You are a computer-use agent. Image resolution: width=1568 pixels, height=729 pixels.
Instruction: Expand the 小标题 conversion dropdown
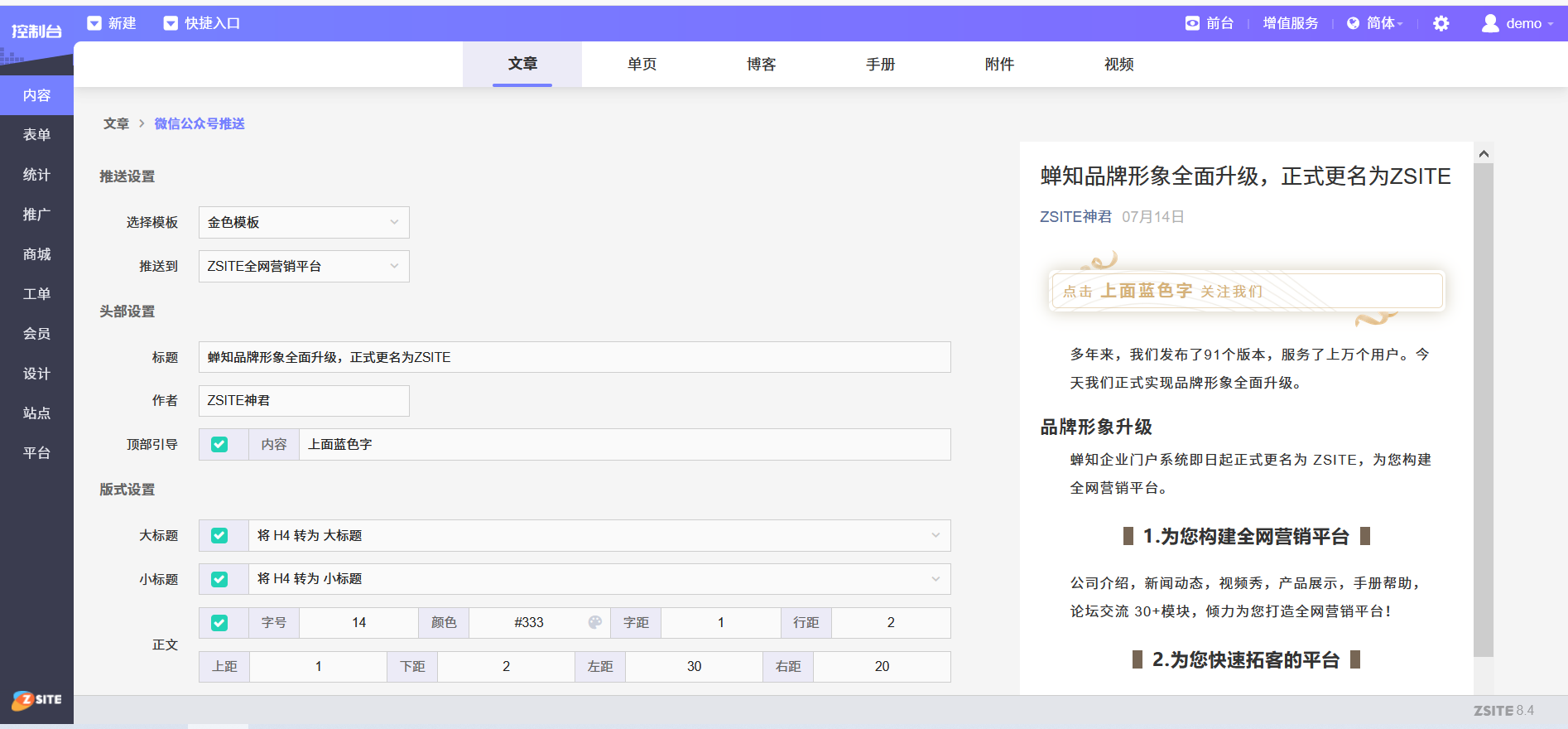click(599, 579)
